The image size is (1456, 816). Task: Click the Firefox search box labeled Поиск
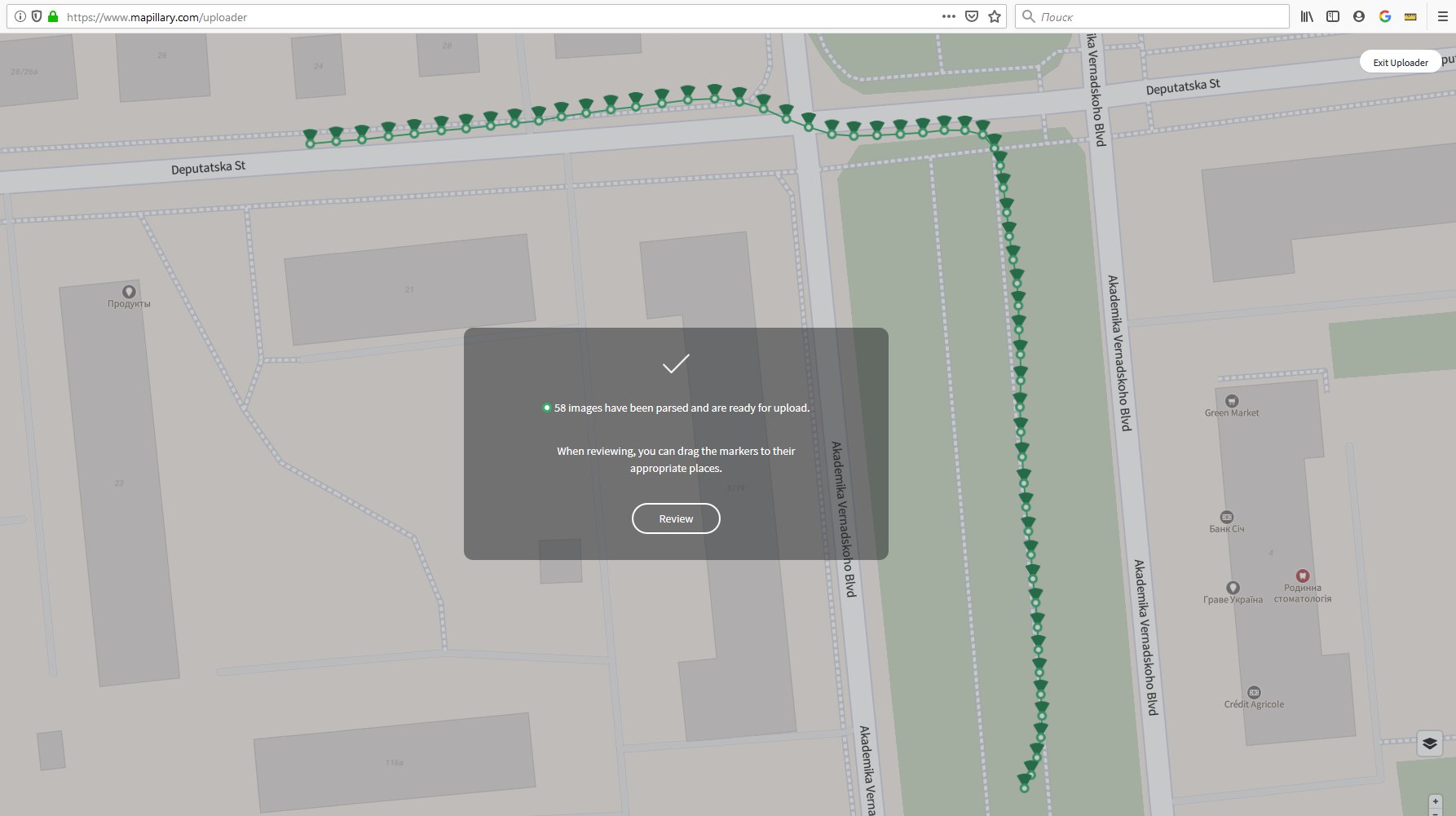[x=1152, y=16]
